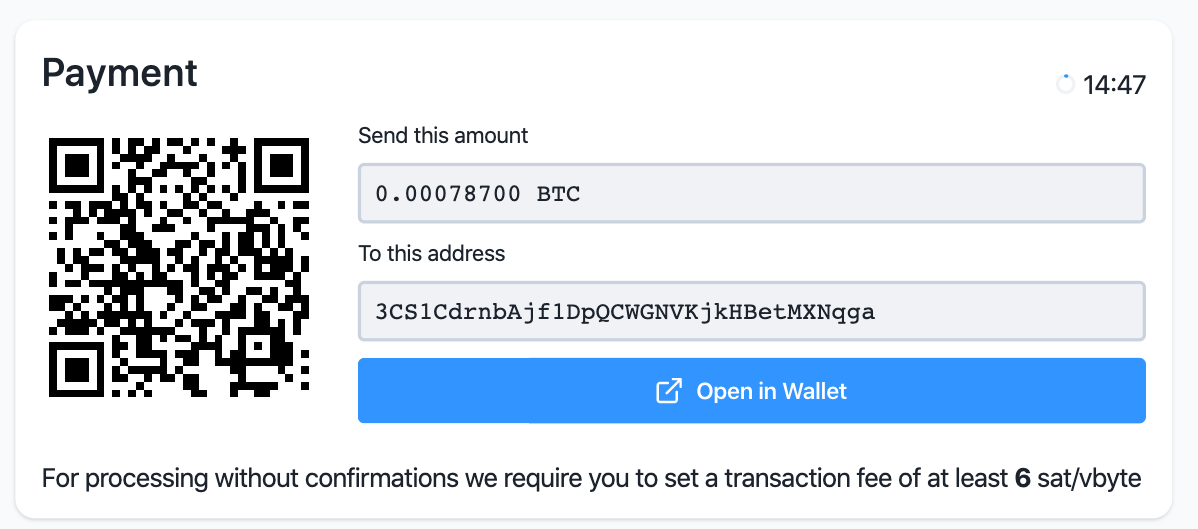Click the "To this address" label
This screenshot has width=1198, height=529.
[x=432, y=253]
